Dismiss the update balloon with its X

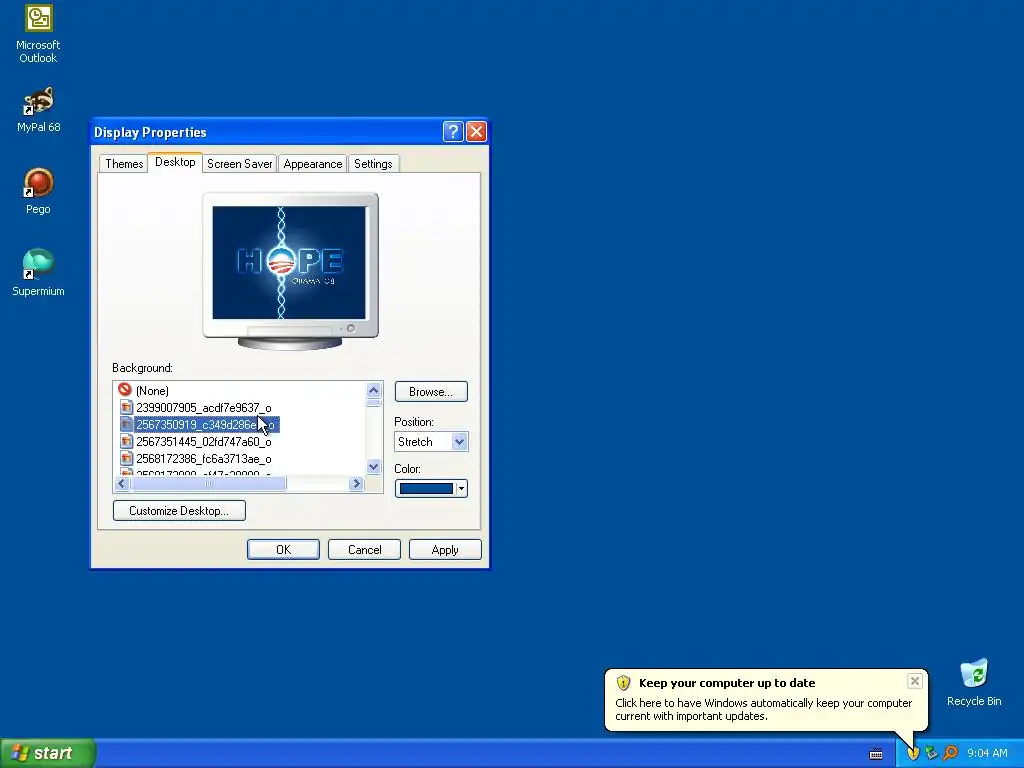[914, 681]
